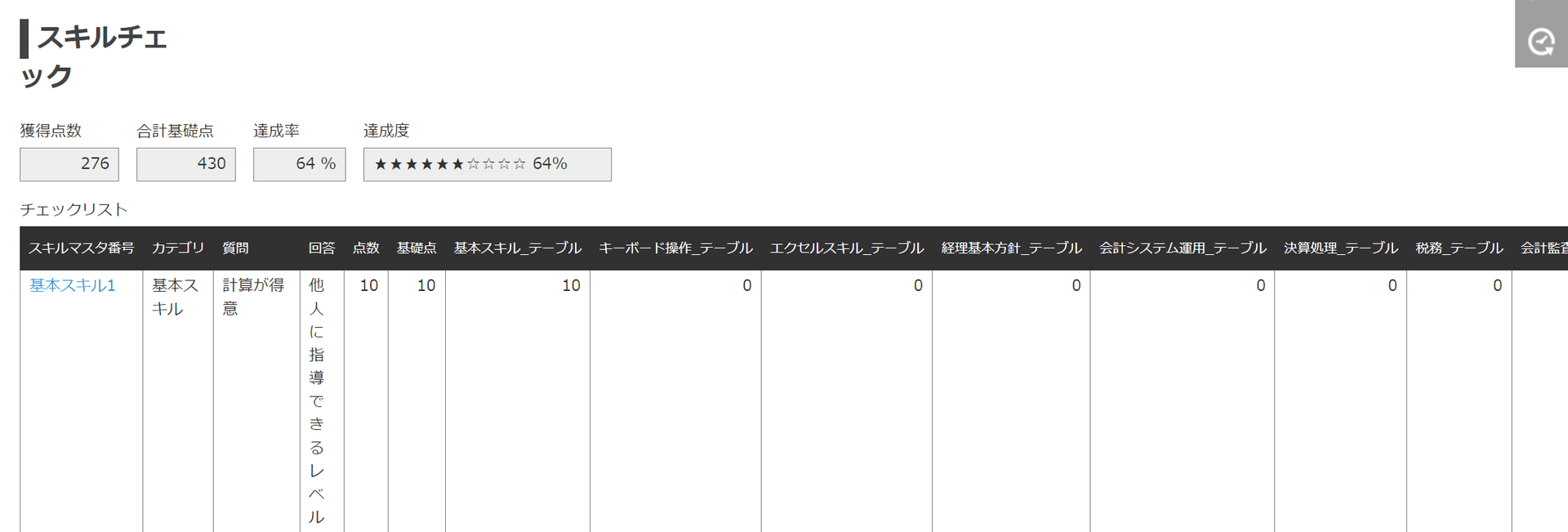The height and width of the screenshot is (532, 1568).
Task: Click the 点数 column header
Action: (x=366, y=248)
